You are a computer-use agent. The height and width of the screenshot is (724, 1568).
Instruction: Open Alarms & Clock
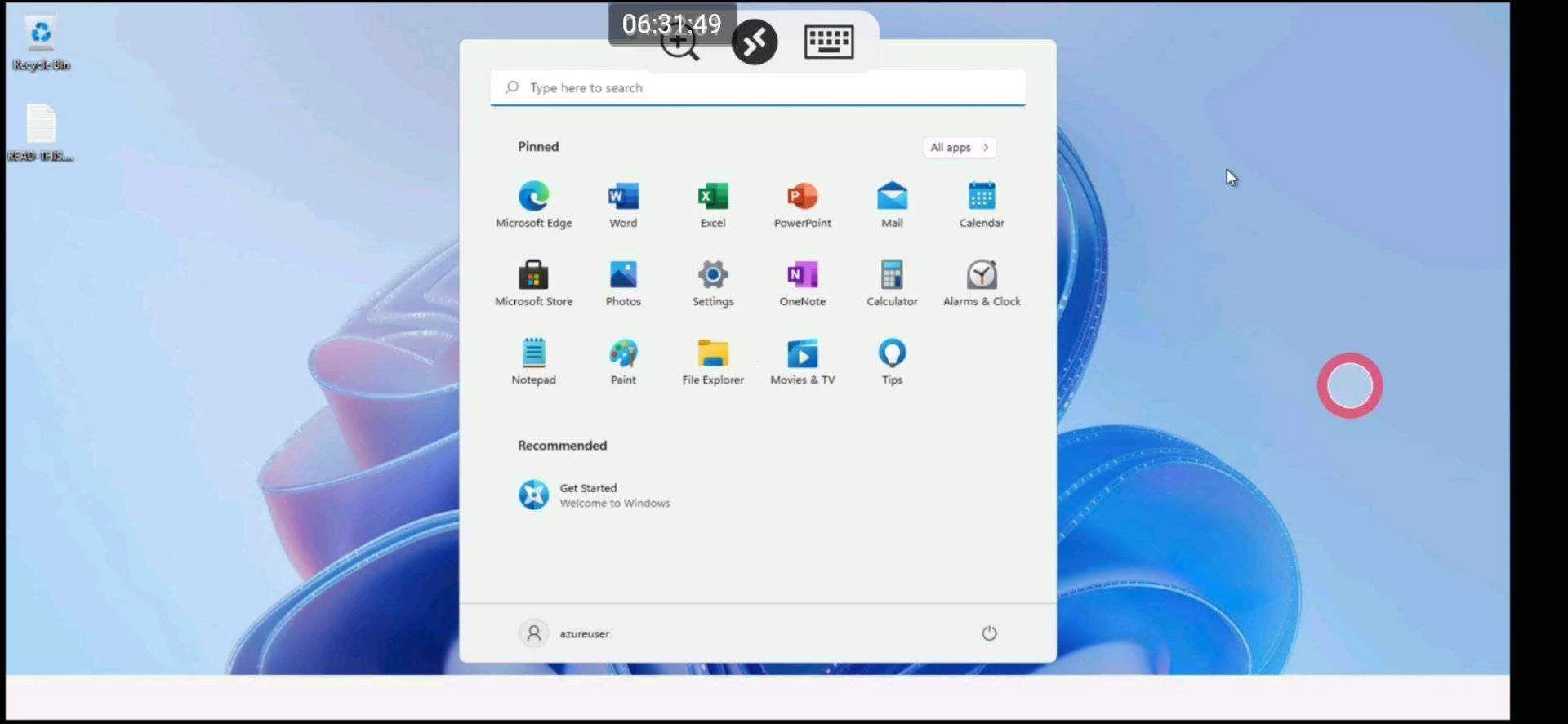pyautogui.click(x=982, y=282)
